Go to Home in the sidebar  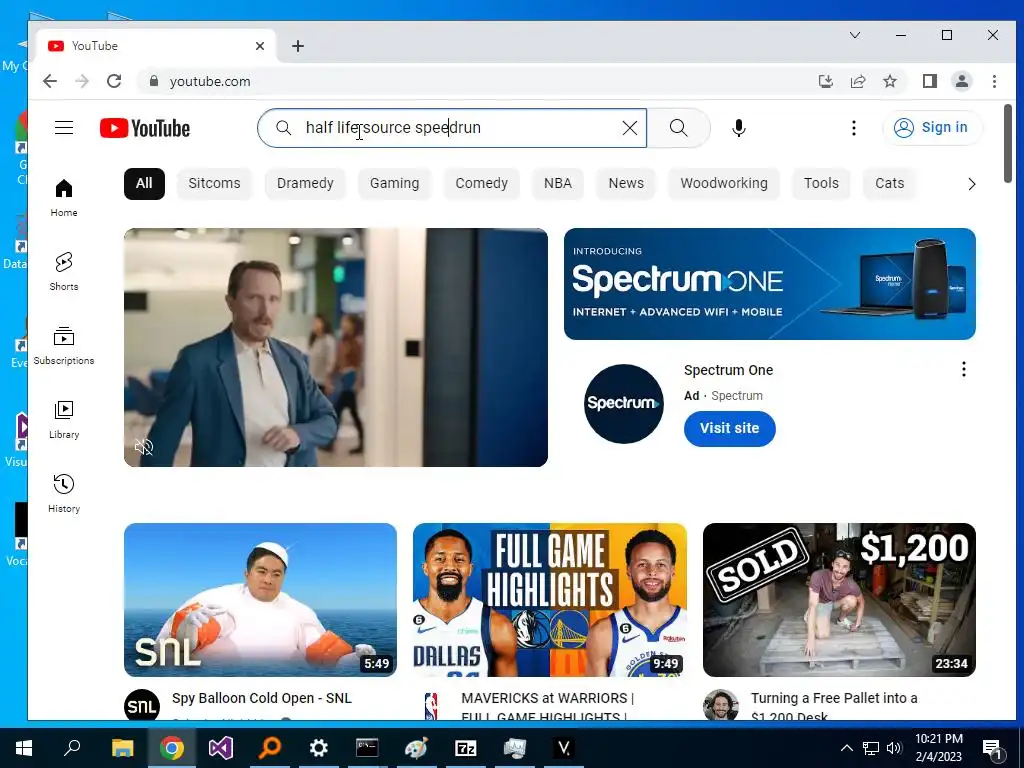[x=64, y=198]
